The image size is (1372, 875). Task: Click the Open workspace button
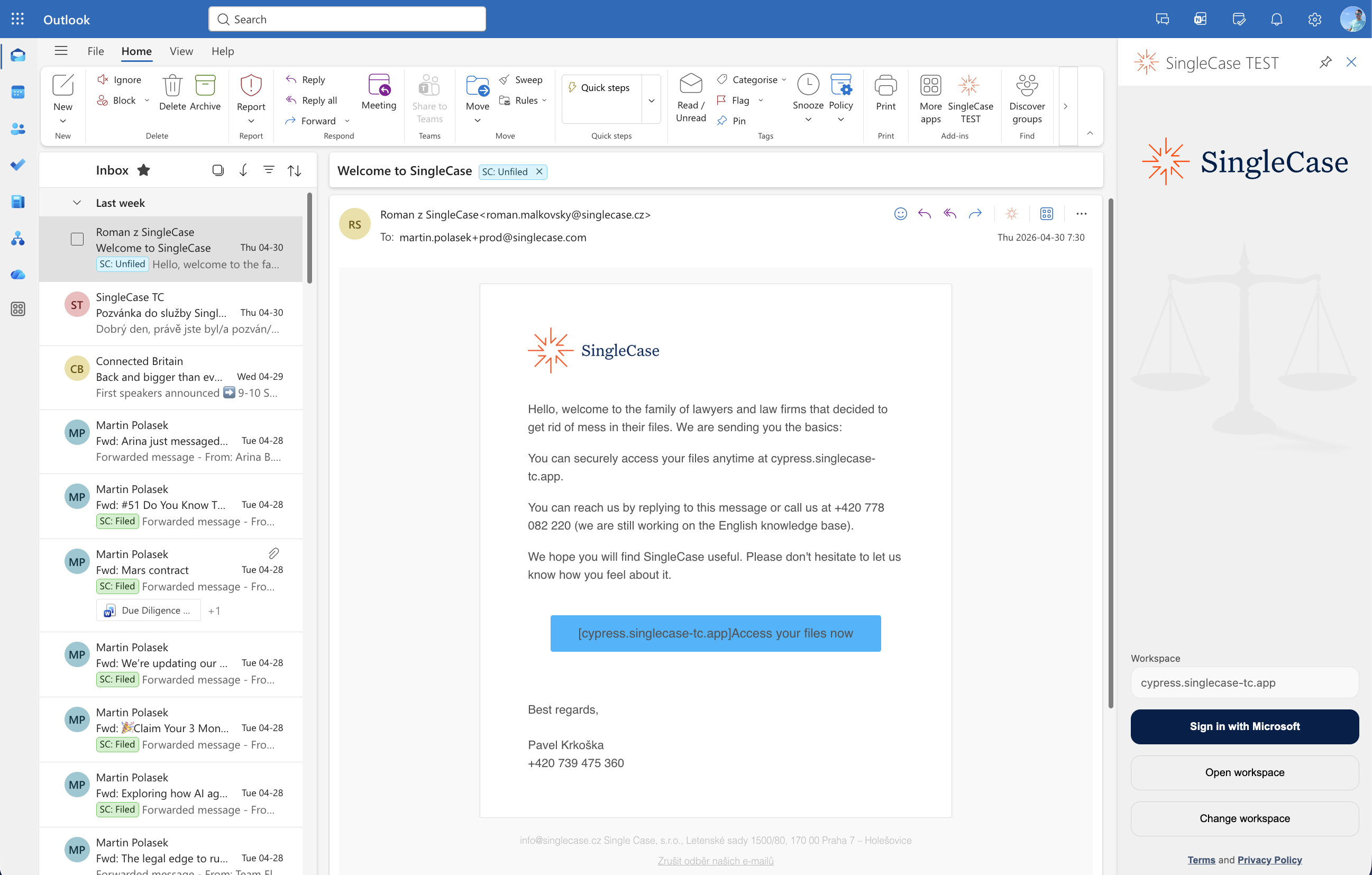tap(1245, 772)
